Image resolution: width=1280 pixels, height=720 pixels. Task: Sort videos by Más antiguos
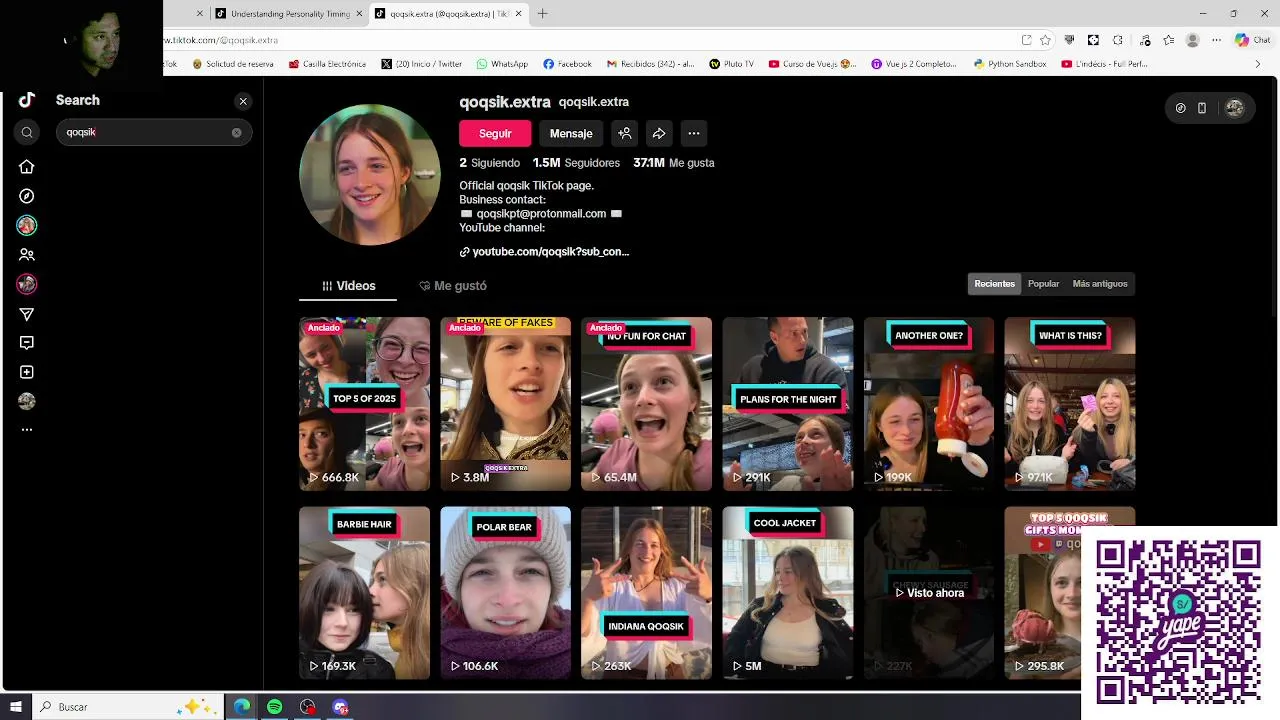click(x=1100, y=284)
